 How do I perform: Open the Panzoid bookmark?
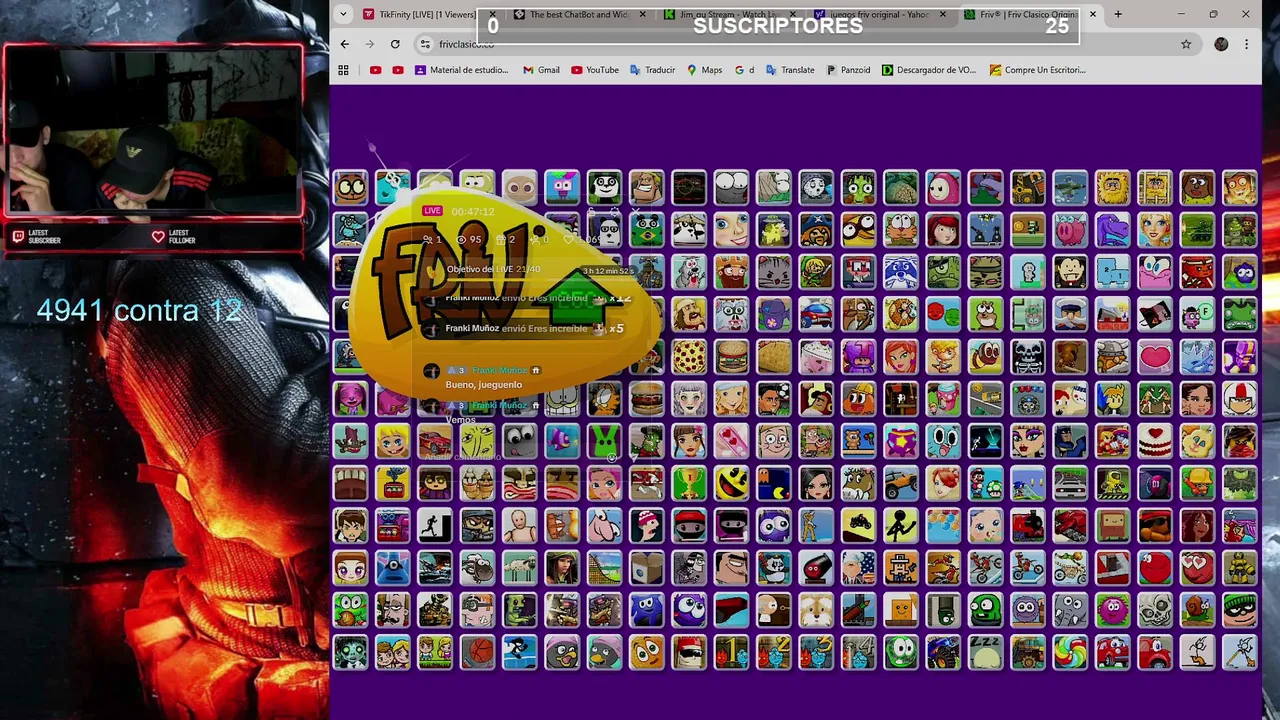[848, 70]
